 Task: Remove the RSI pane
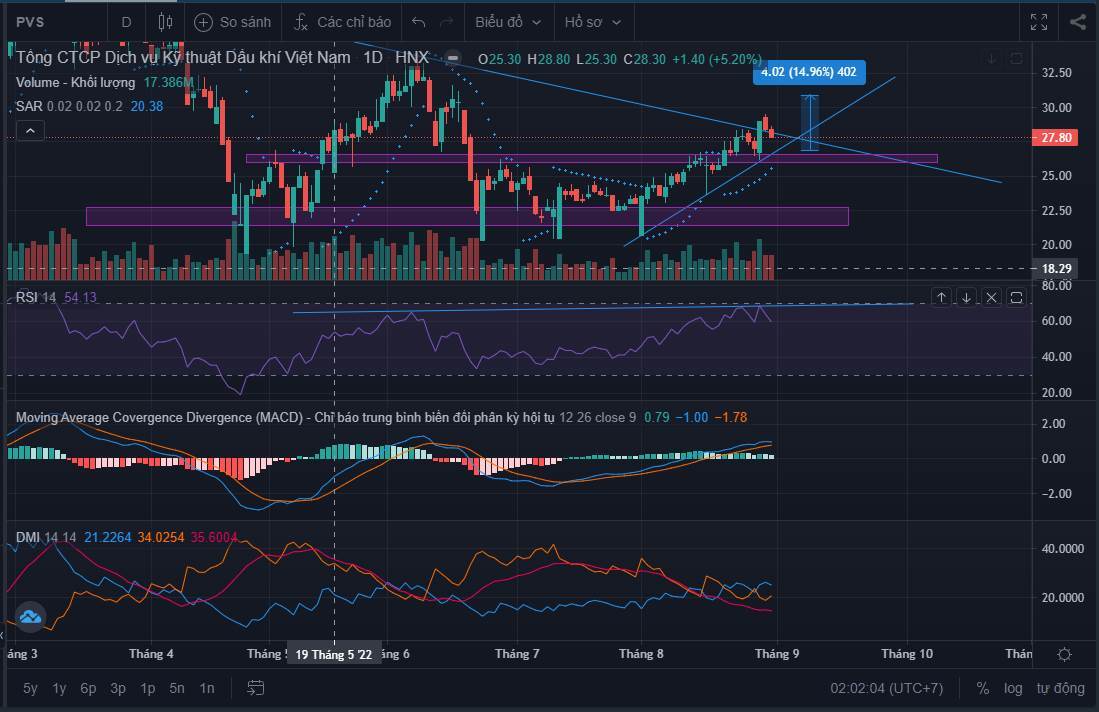(991, 297)
